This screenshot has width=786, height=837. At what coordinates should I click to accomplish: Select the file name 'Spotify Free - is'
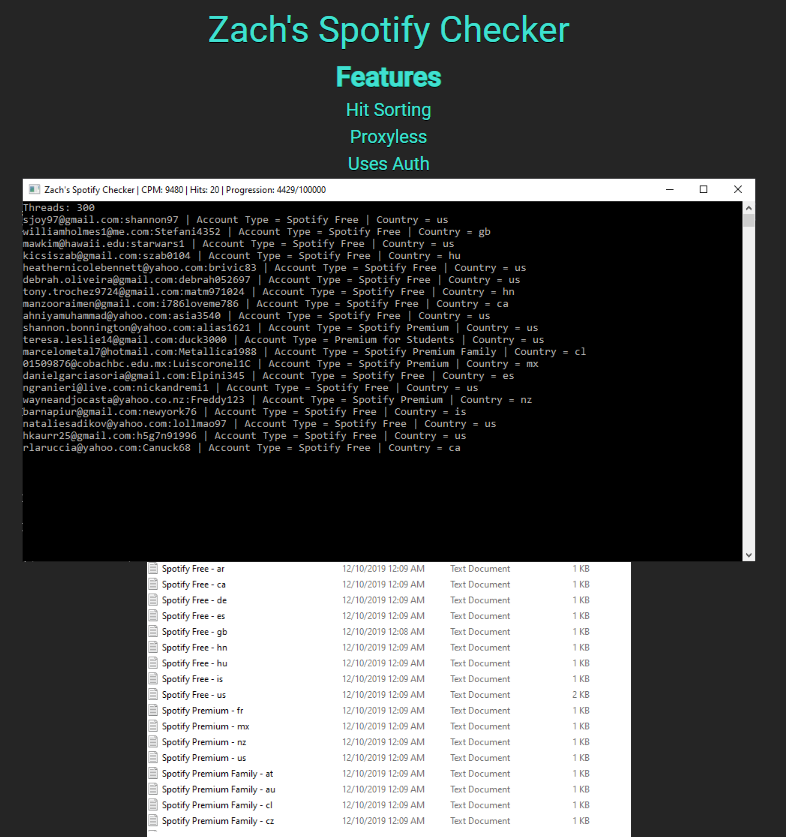click(x=193, y=679)
